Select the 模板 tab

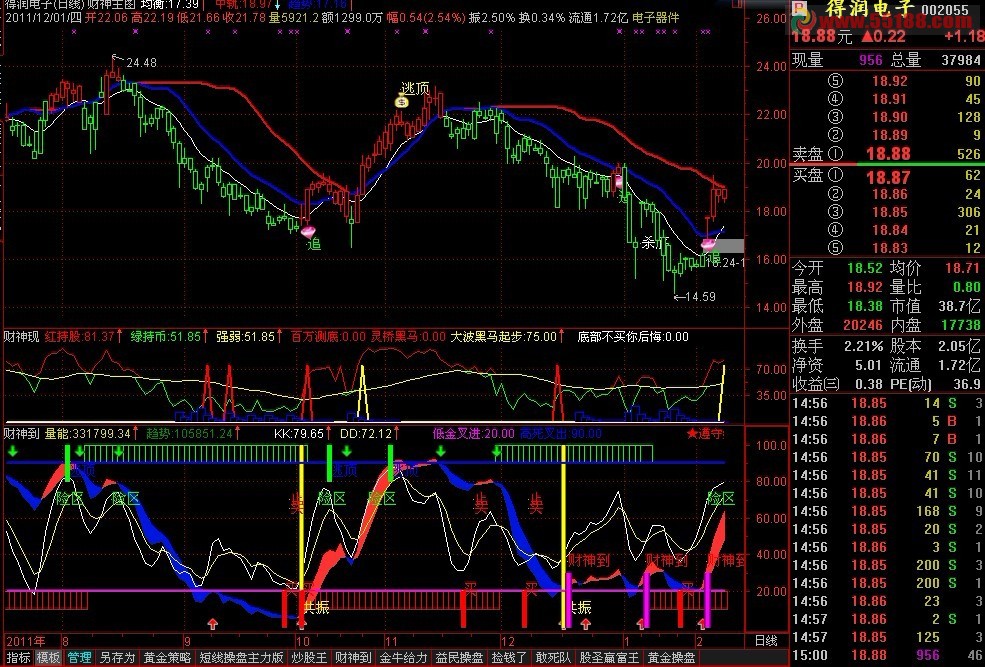(x=48, y=658)
